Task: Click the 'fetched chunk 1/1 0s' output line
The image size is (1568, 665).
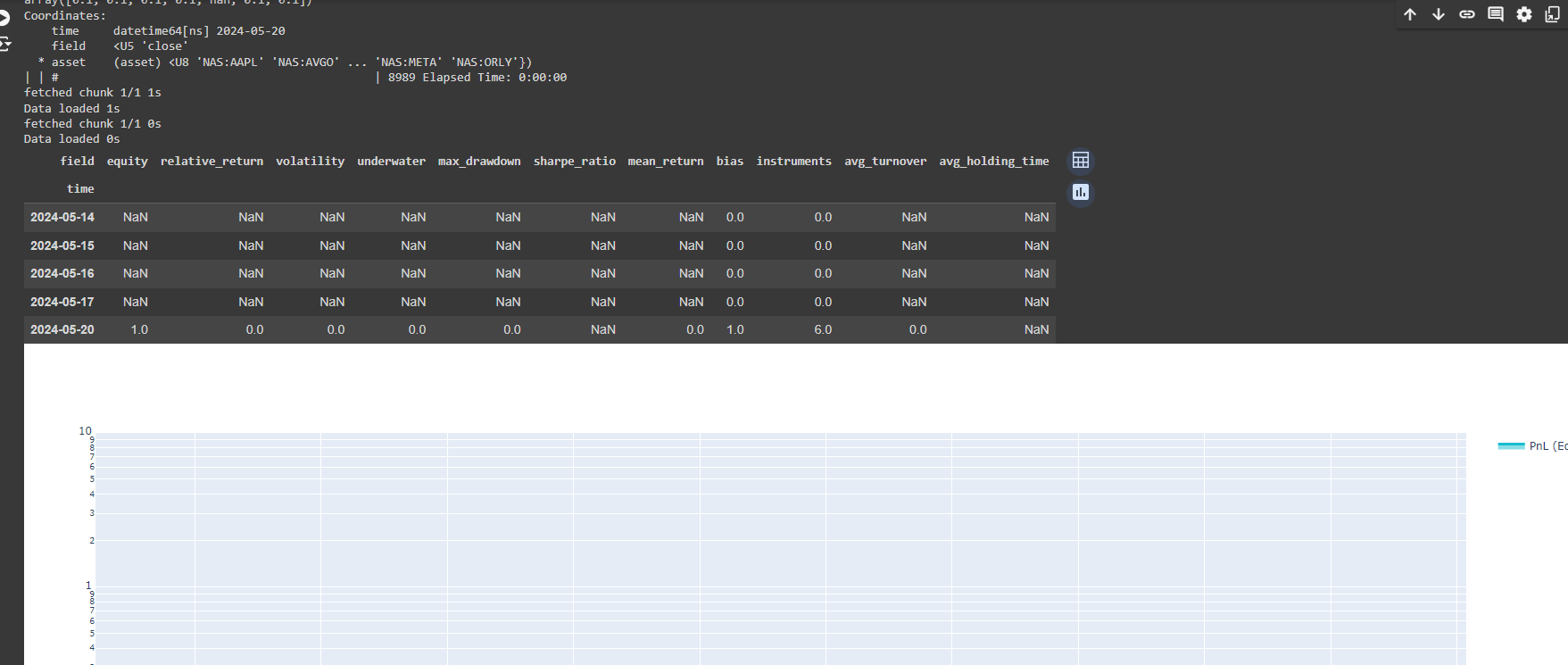Action: [93, 124]
